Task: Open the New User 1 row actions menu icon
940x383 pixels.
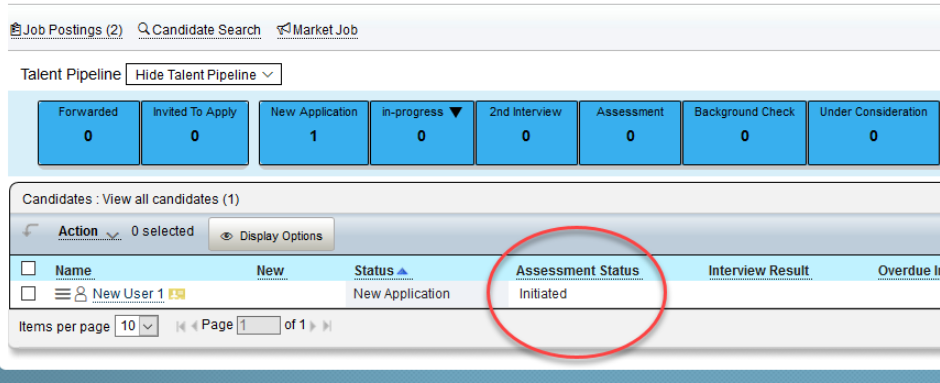Action: 62,294
